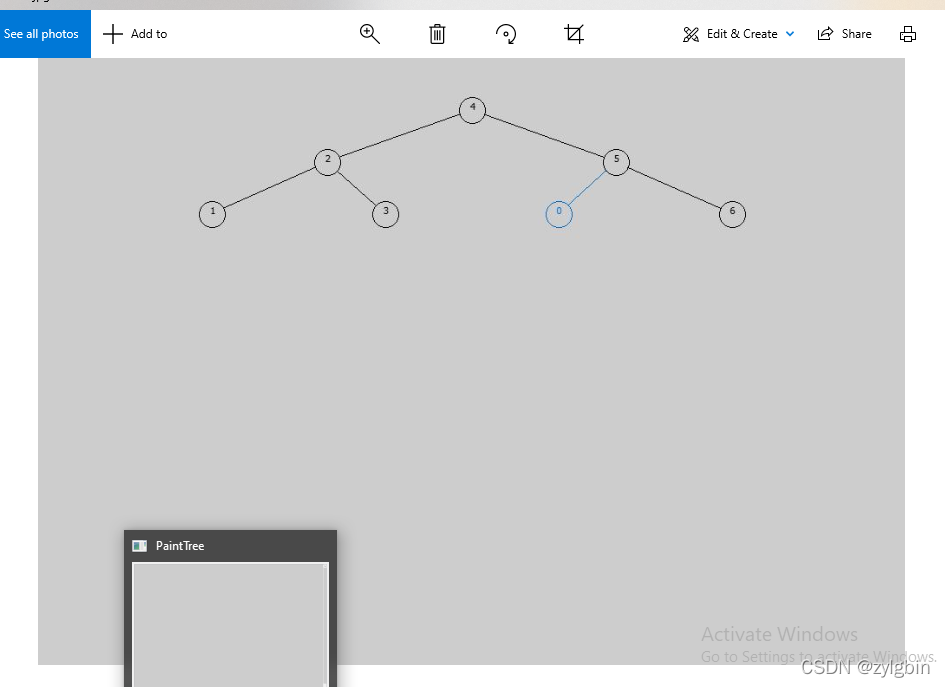Viewport: 945px width, 687px height.
Task: Select the PaintTree window title
Action: [x=180, y=546]
